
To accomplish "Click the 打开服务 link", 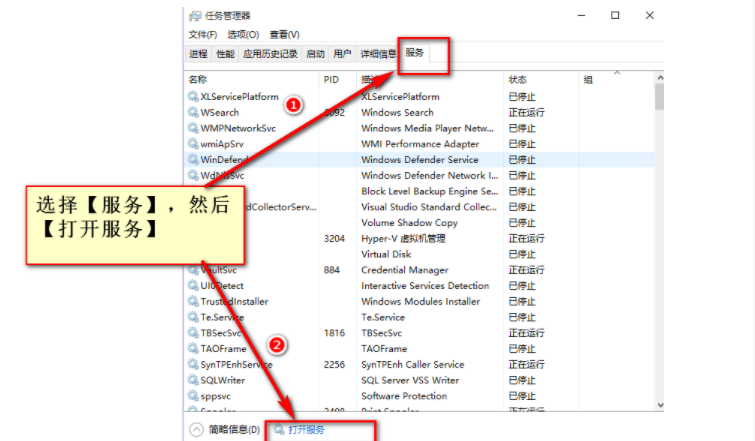I will coord(306,429).
